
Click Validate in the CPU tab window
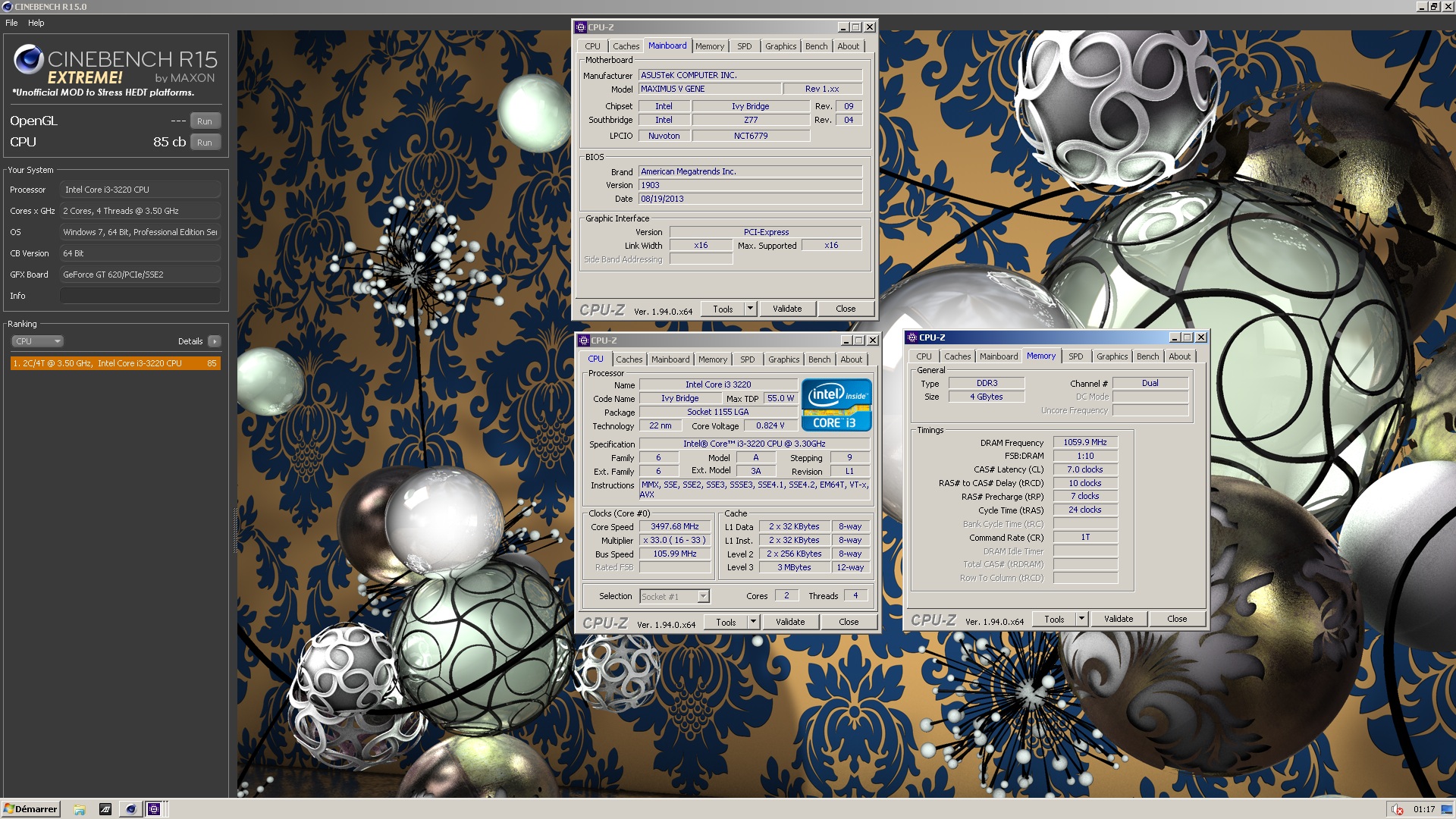(x=790, y=622)
